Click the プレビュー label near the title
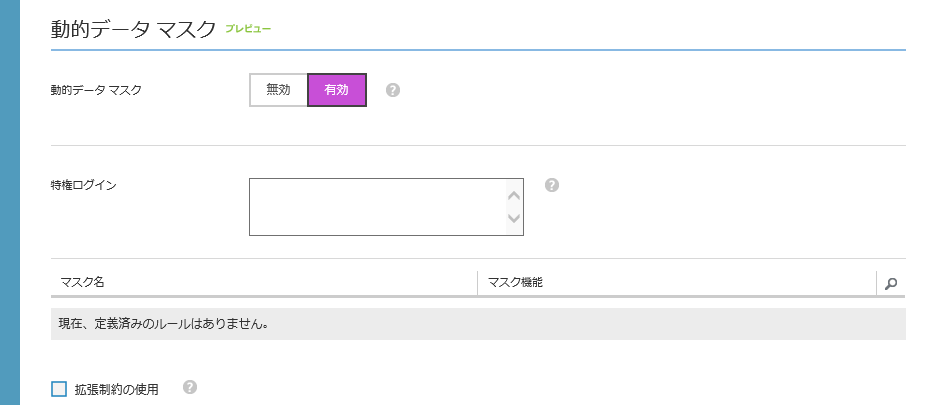Image resolution: width=939 pixels, height=405 pixels. click(248, 29)
